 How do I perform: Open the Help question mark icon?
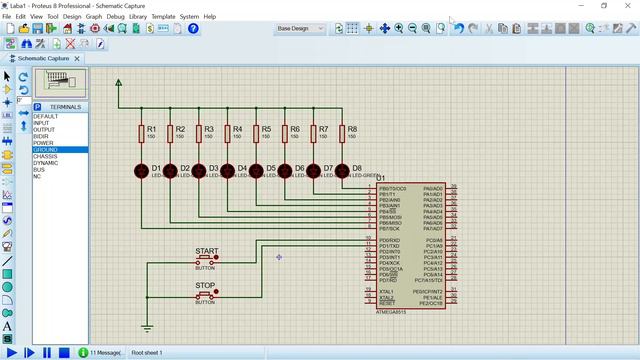click(x=193, y=29)
